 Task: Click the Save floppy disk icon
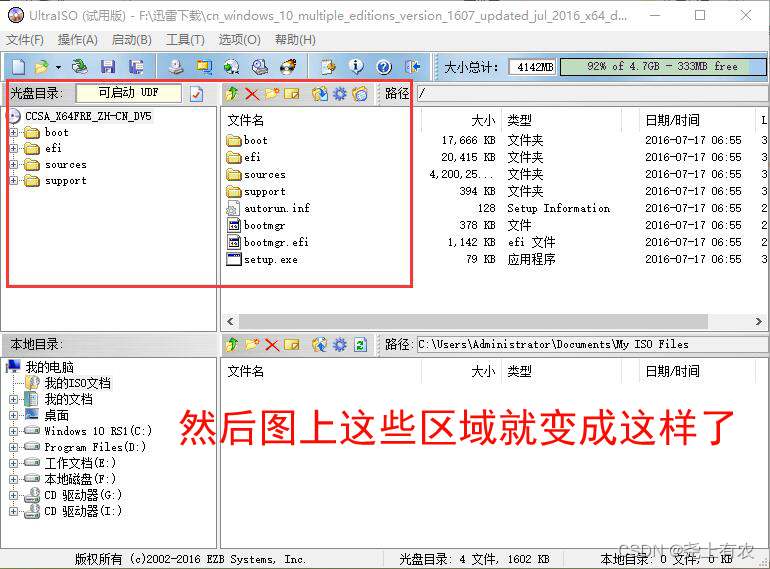point(108,66)
